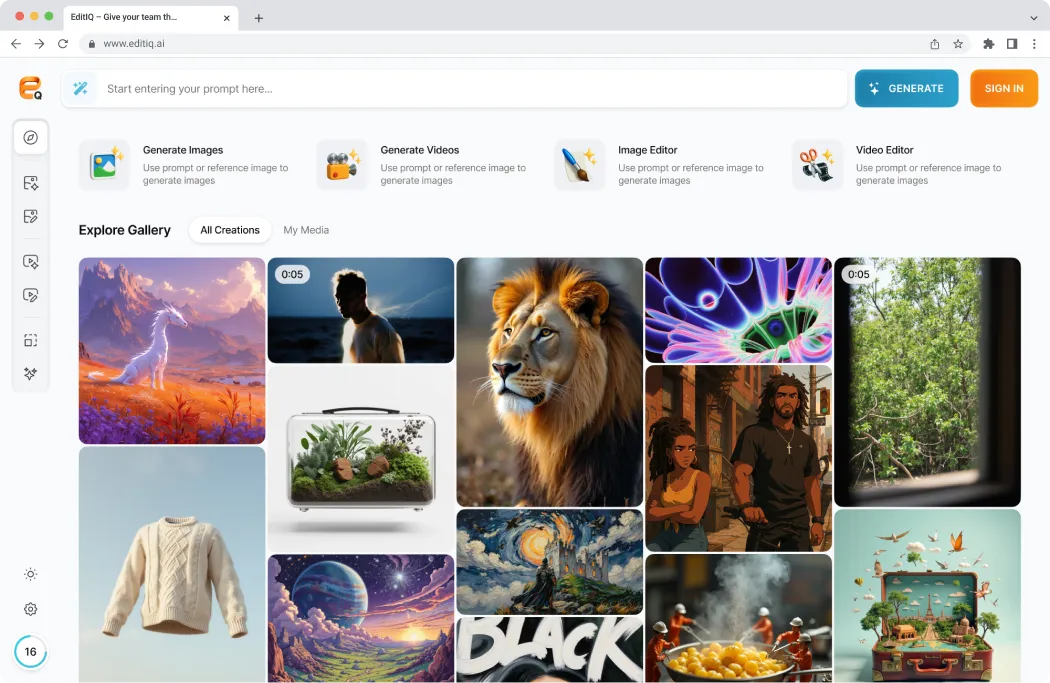Switch to the My Media tab
Image resolution: width=1050 pixels, height=683 pixels.
pos(306,230)
